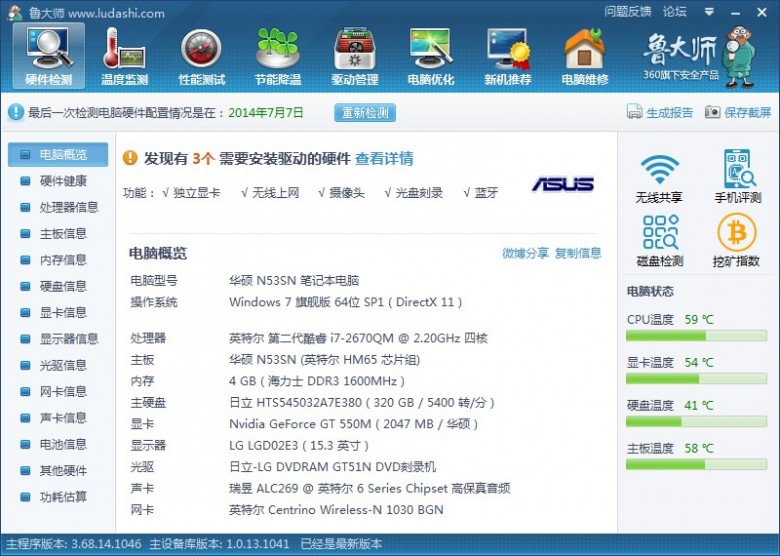The image size is (780, 556).
Task: Click 已经是最新版本 in status bar
Action: (x=341, y=544)
